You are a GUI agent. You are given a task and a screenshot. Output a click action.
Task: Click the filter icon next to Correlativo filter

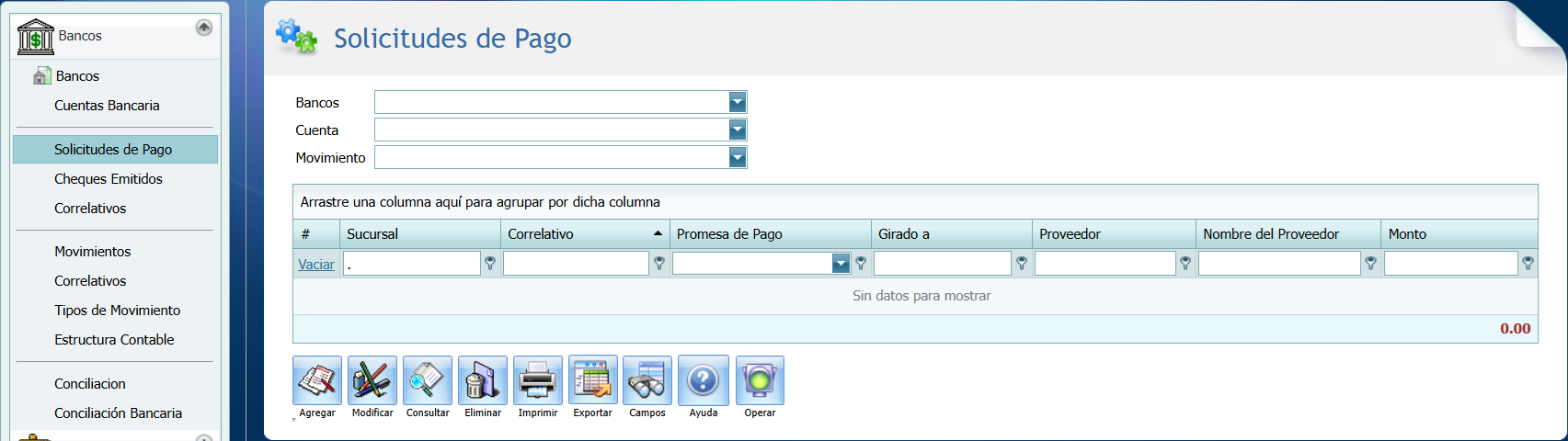(x=659, y=264)
